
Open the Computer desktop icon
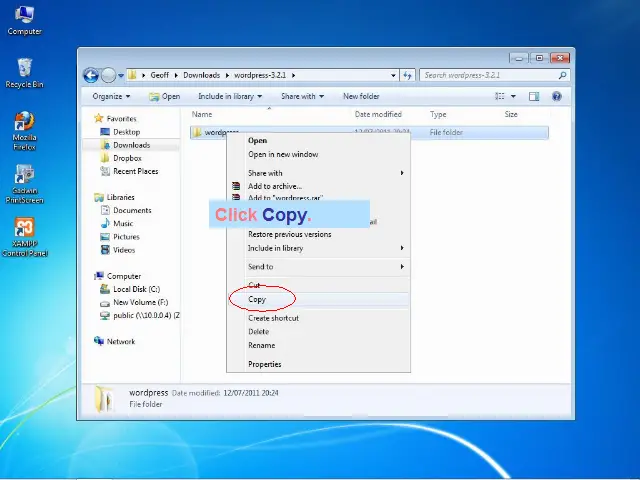point(24,20)
